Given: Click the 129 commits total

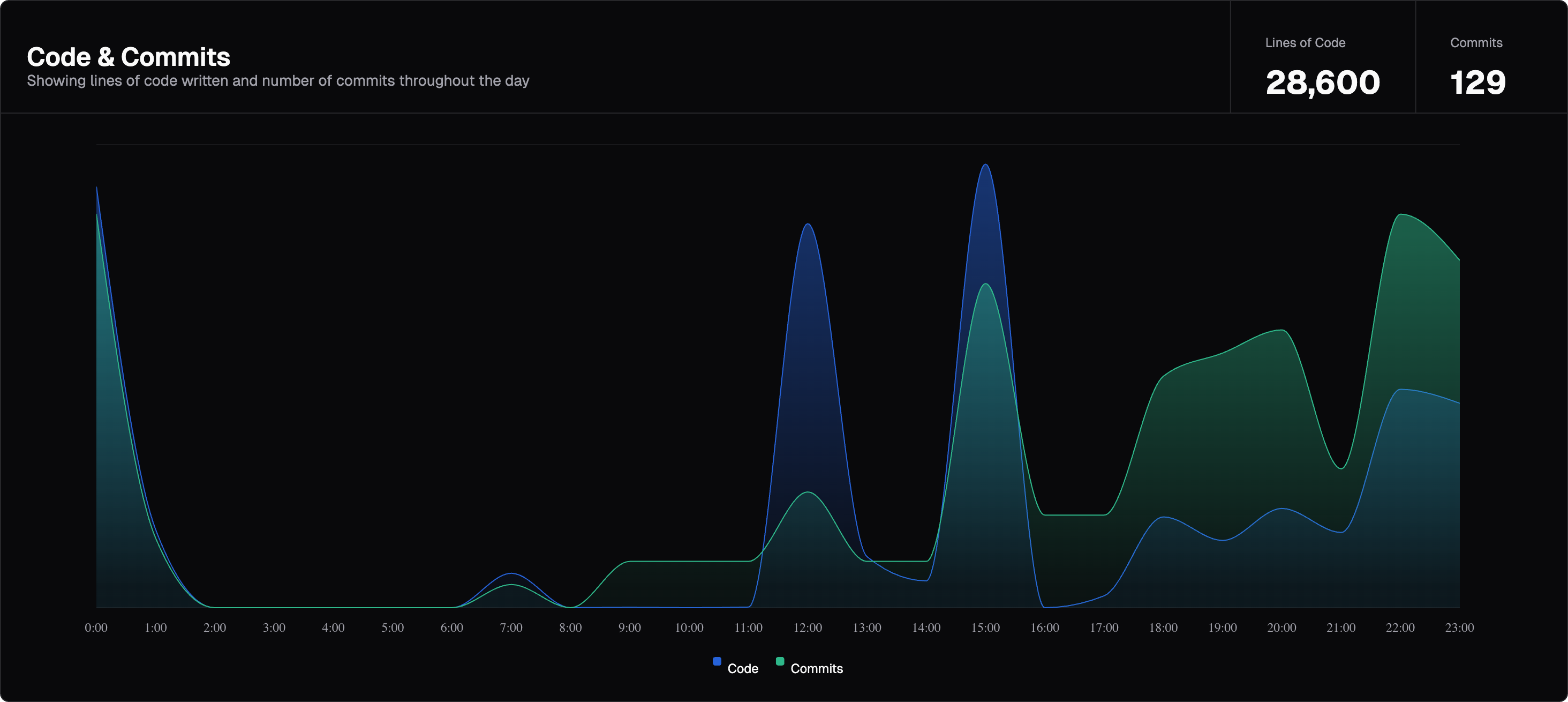Looking at the screenshot, I should [x=1477, y=83].
